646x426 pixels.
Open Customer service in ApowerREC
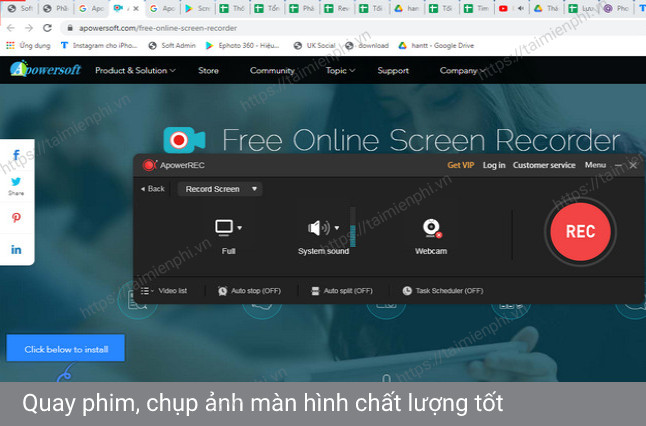coord(544,165)
